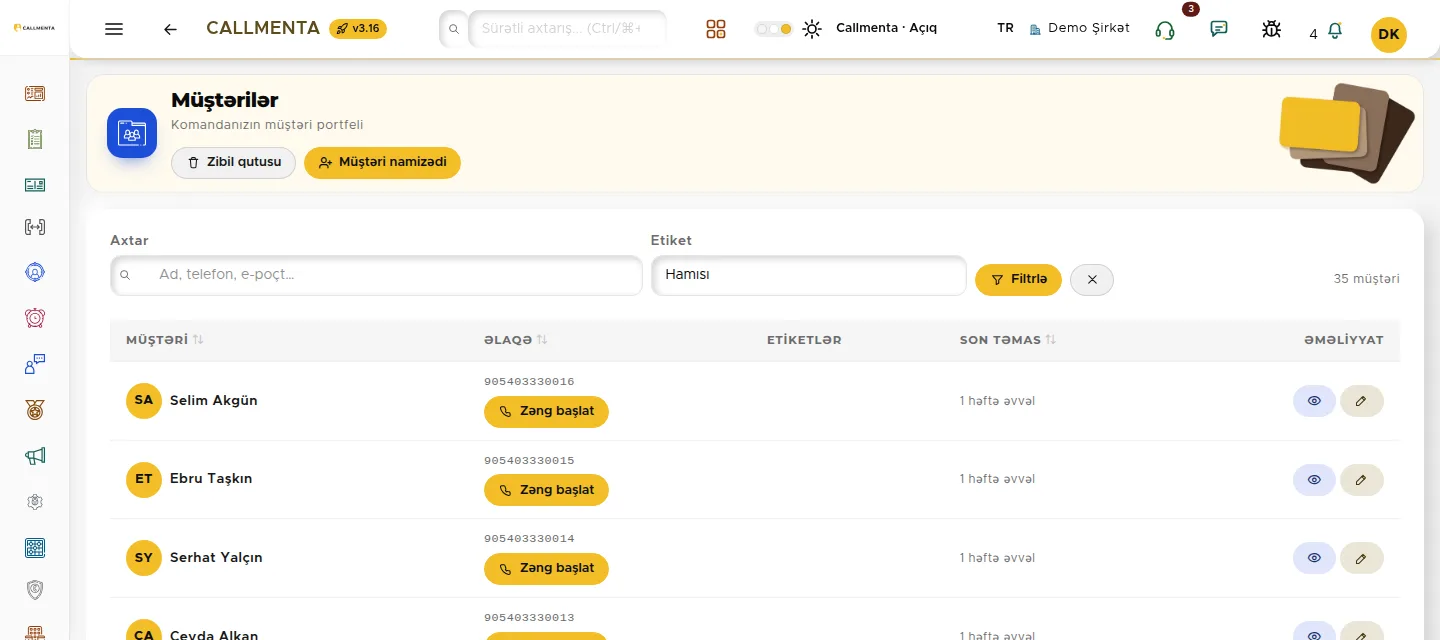Open the blue keypad grid icon in the sidebar
Screen dimensions: 1440x640
coord(35,548)
